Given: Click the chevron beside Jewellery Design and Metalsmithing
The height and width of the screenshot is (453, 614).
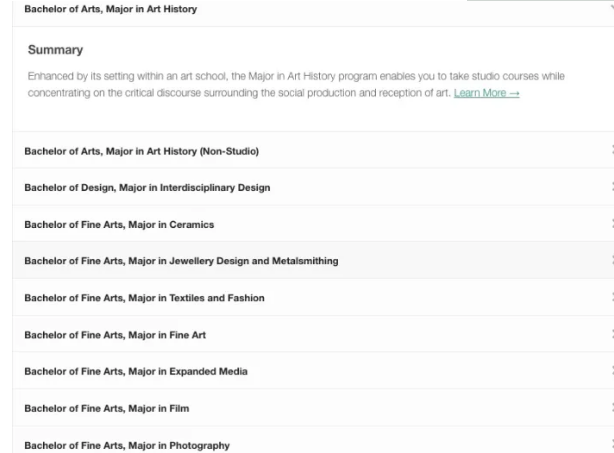Looking at the screenshot, I should point(610,261).
